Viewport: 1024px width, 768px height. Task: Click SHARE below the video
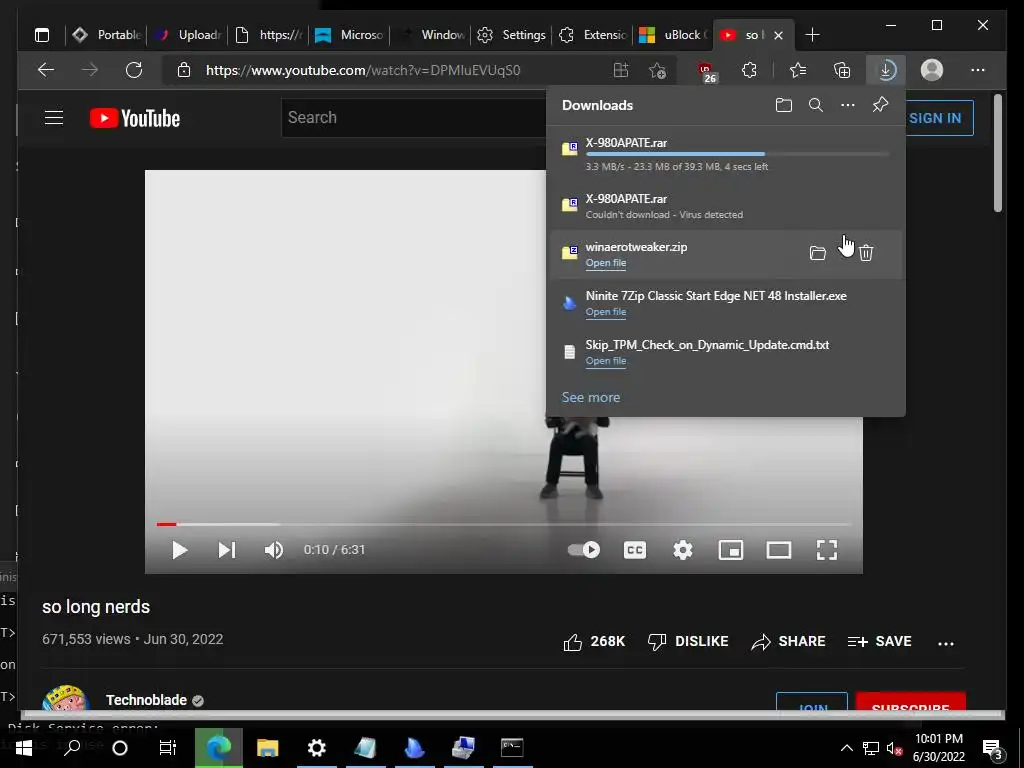[788, 642]
